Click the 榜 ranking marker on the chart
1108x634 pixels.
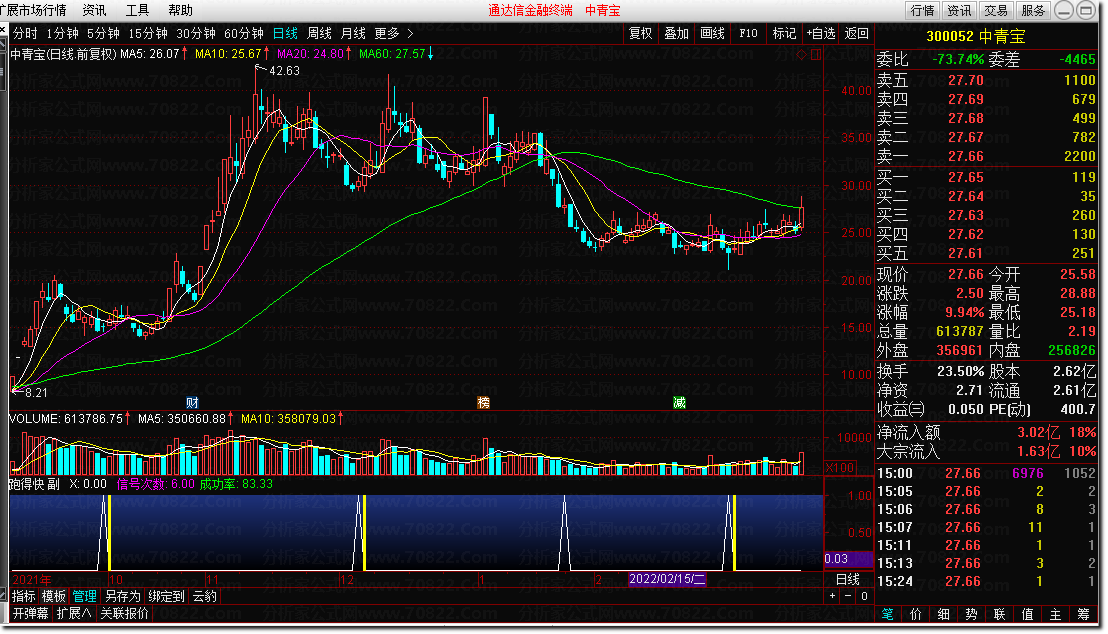click(x=483, y=402)
